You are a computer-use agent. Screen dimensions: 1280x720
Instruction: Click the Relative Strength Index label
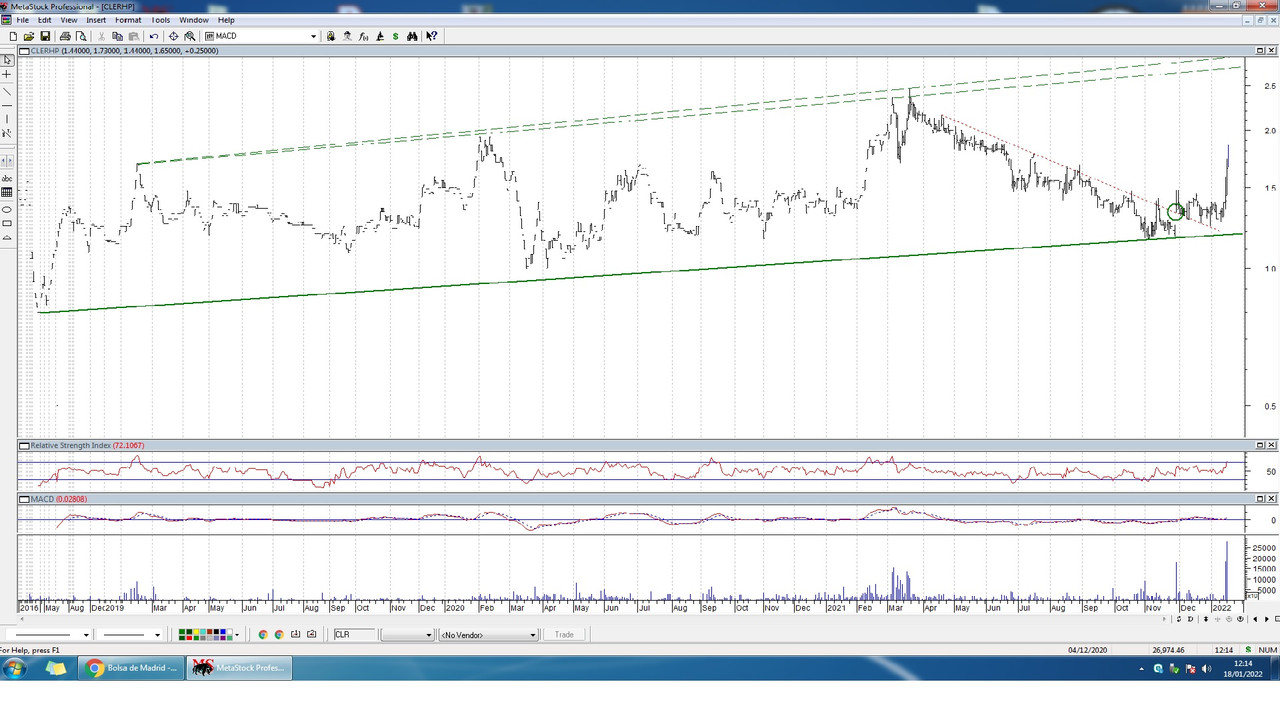[x=70, y=445]
